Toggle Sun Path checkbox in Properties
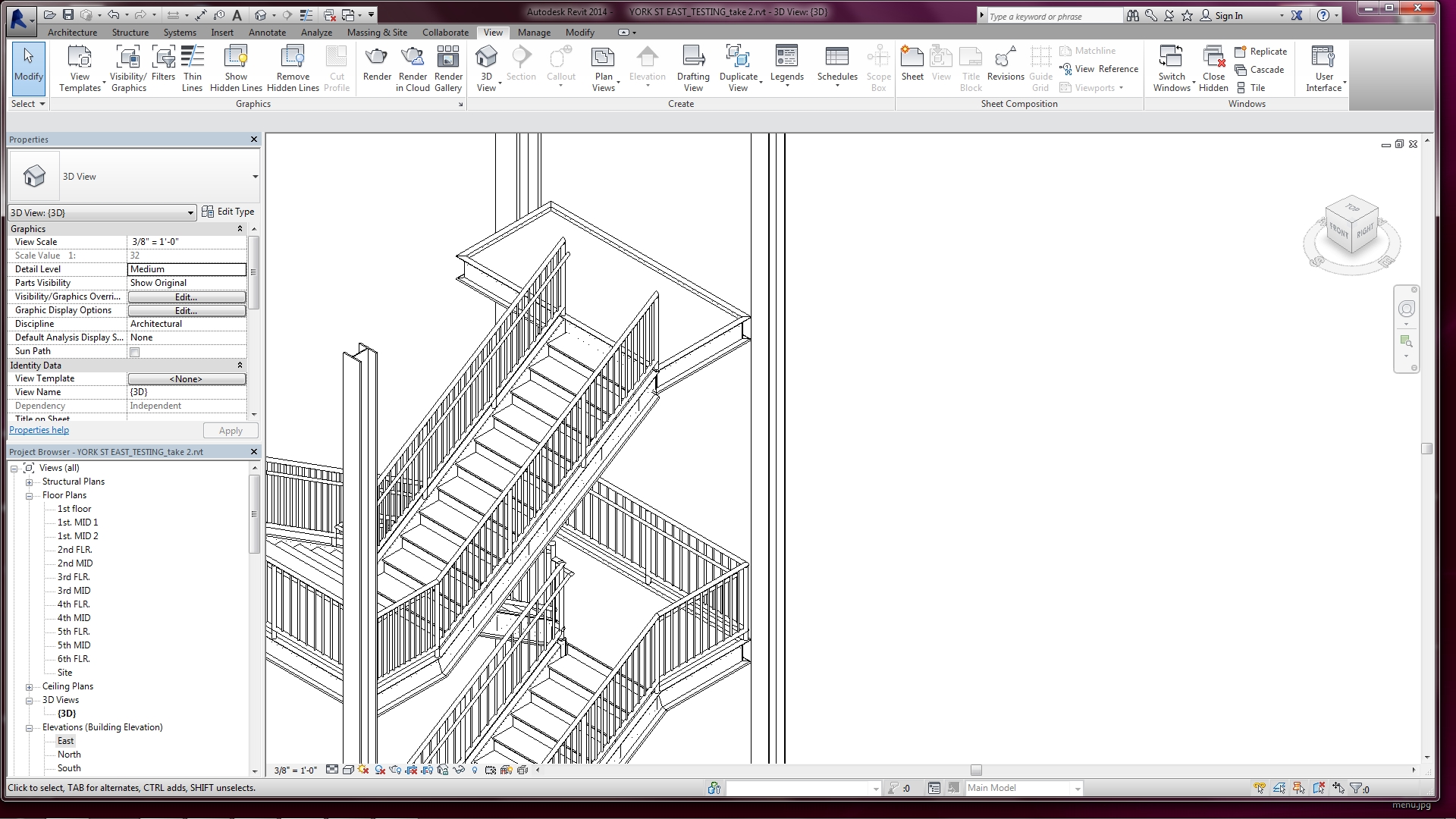The height and width of the screenshot is (819, 1456). pos(134,351)
